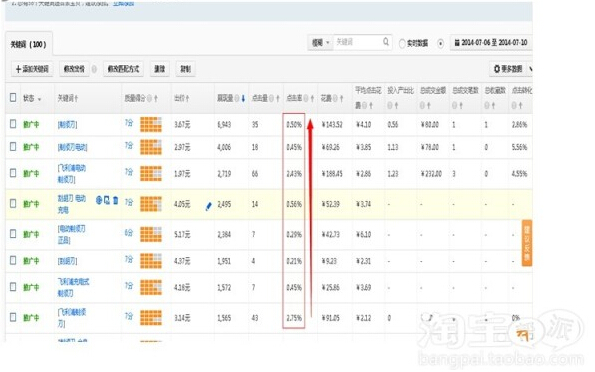Click the 修改出价 button
Viewport: 595px width, 372px height.
point(74,69)
